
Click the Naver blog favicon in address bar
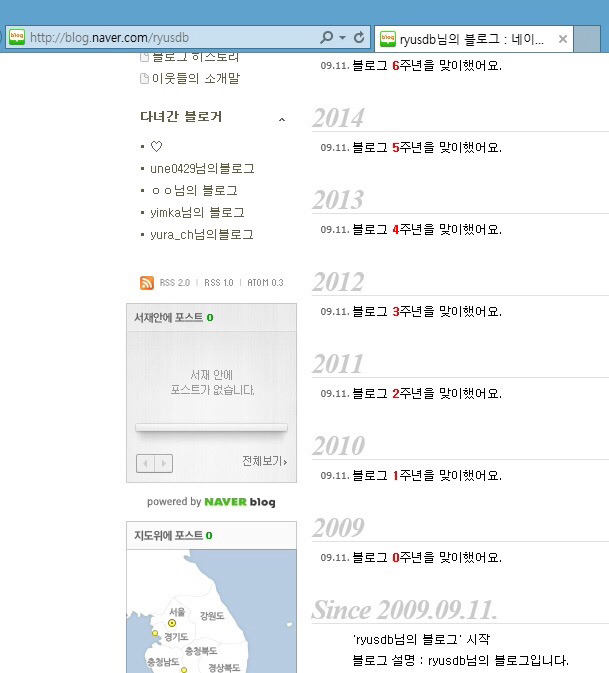(17, 37)
